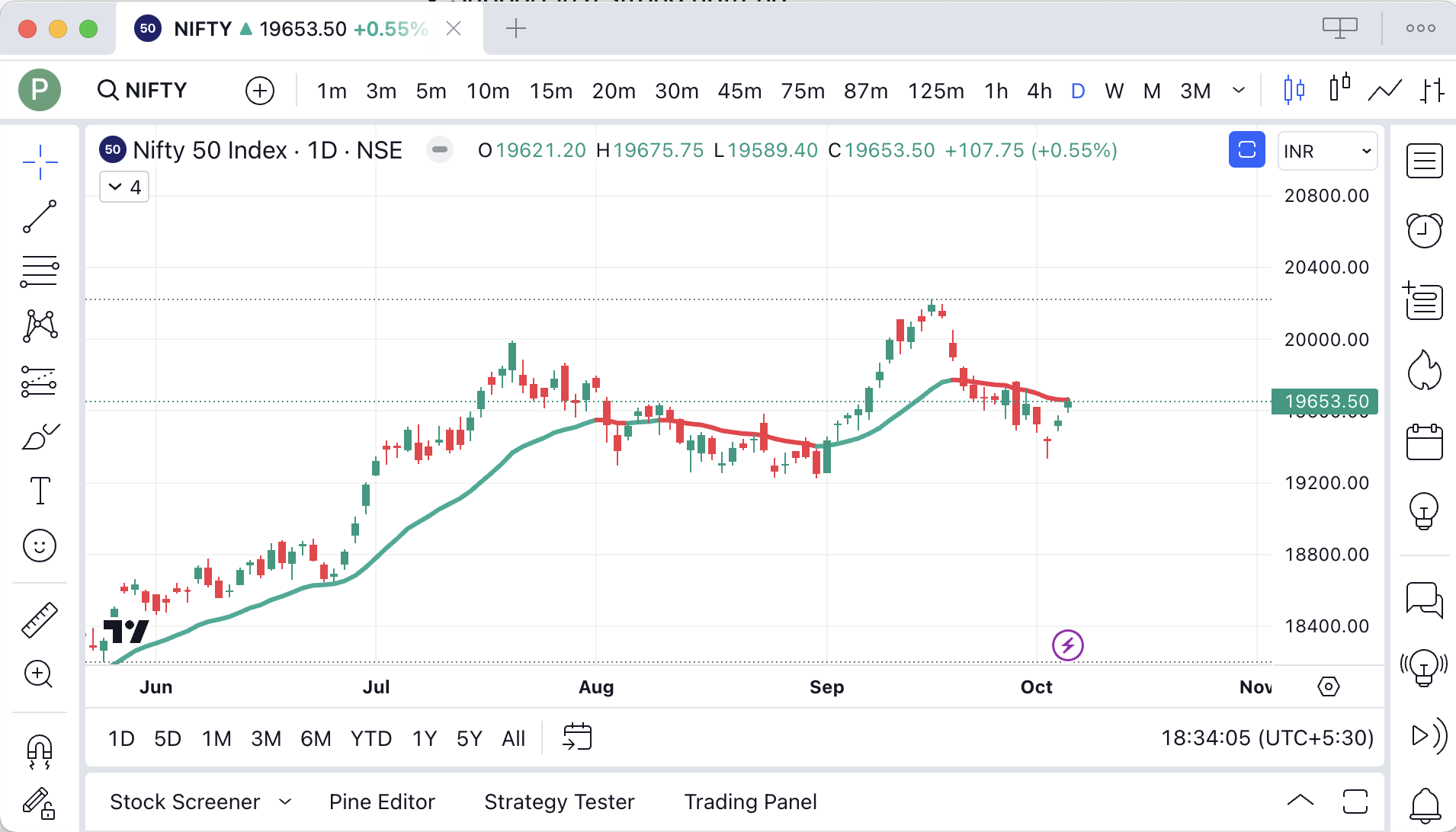This screenshot has width=1456, height=832.
Task: Open the INR currency dropdown
Action: pos(1328,151)
